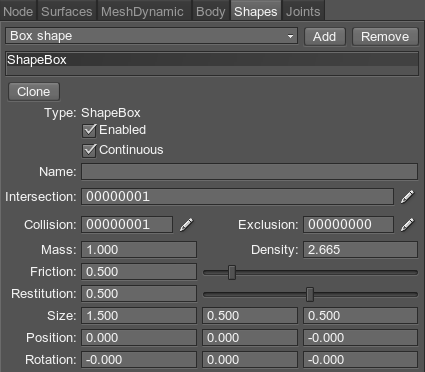Click the third Position field
The width and height of the screenshot is (425, 372).
click(360, 338)
